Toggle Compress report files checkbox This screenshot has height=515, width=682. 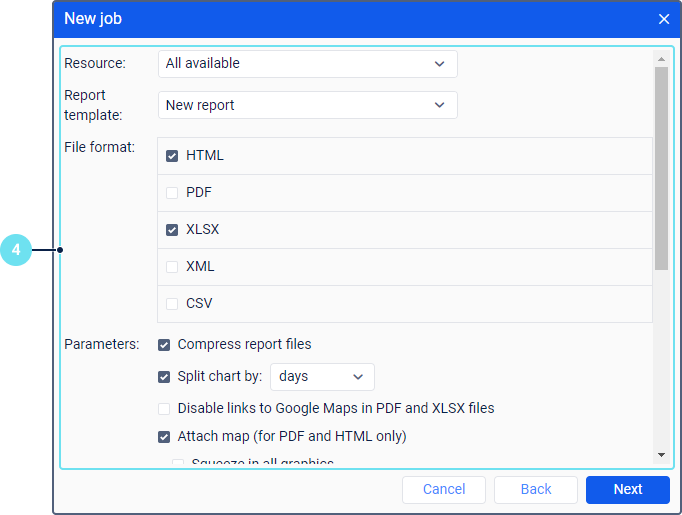[164, 345]
